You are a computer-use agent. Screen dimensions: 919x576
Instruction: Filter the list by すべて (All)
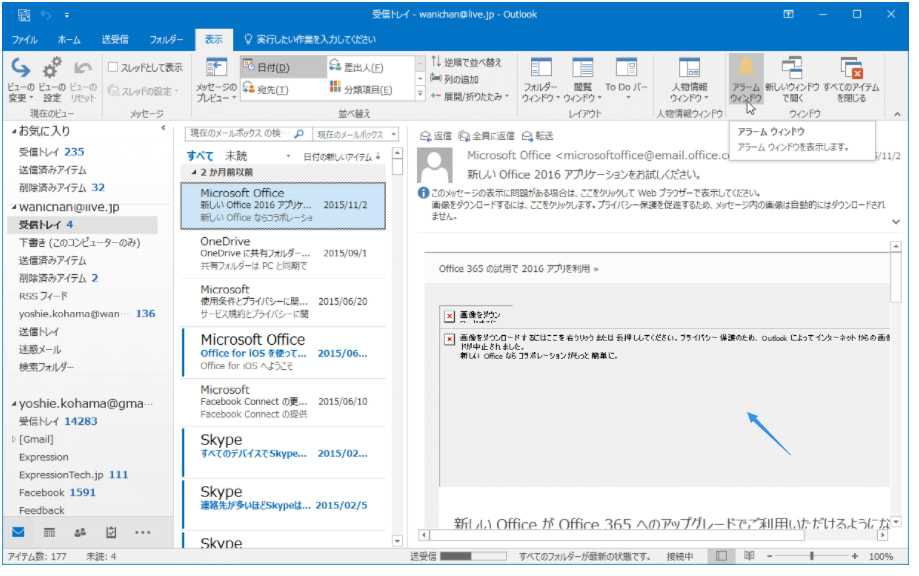point(200,156)
